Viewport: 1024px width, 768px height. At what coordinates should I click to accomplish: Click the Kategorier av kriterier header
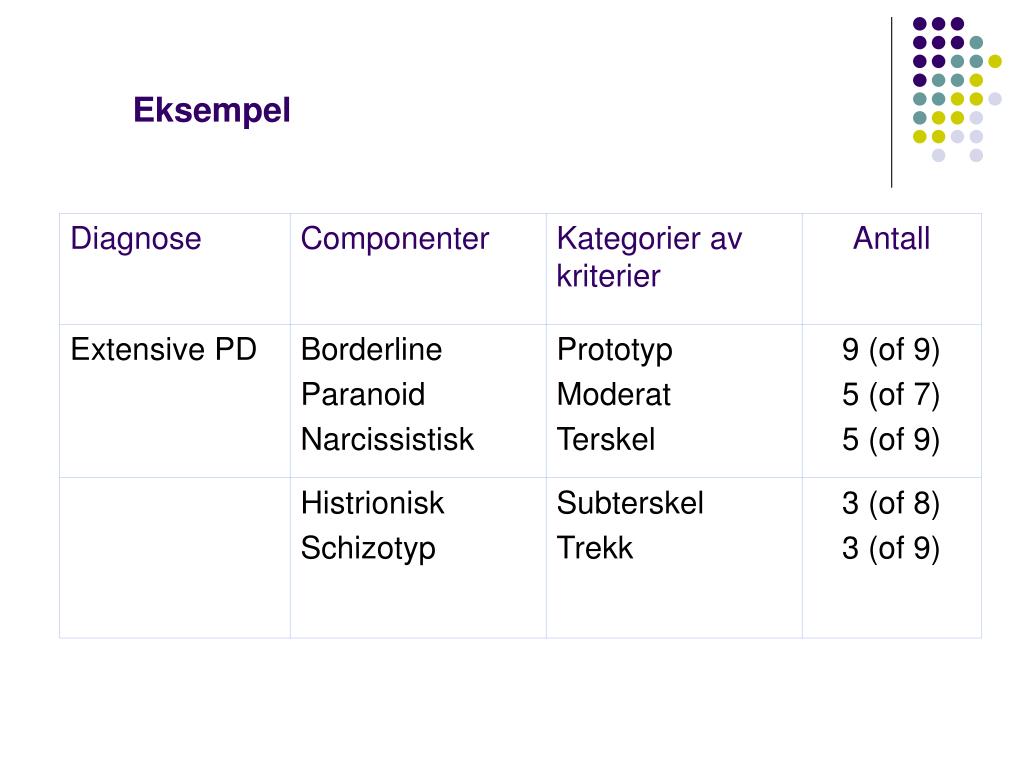(649, 257)
